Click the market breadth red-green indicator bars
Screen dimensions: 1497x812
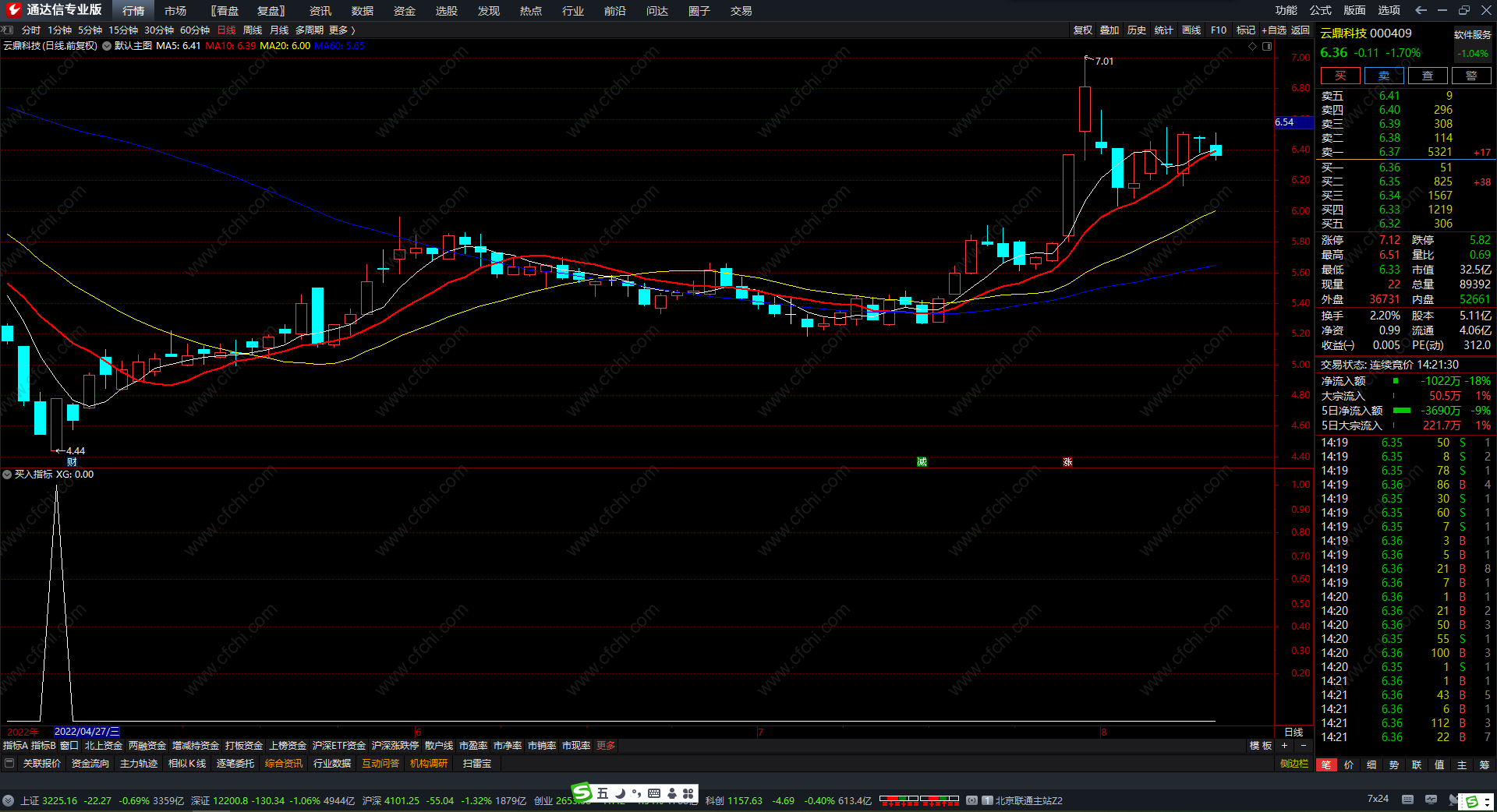pyautogui.click(x=919, y=800)
